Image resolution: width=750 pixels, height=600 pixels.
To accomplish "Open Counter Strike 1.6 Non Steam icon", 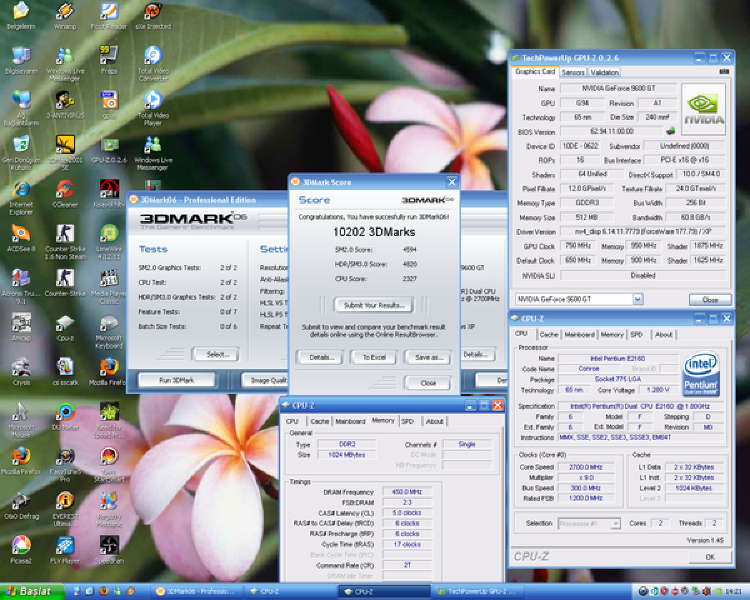I will coord(65,242).
